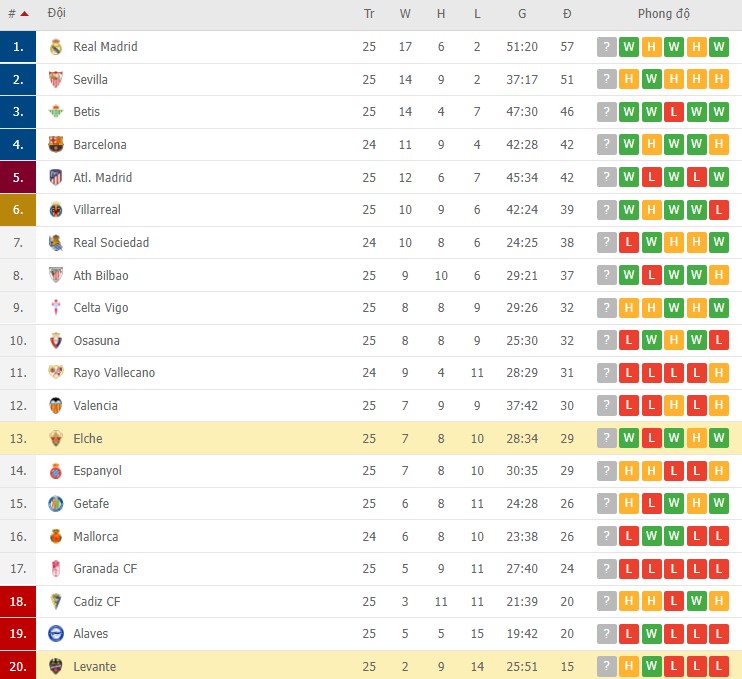This screenshot has height=679, width=742.
Task: Click the Phong độ column header
Action: tap(664, 14)
